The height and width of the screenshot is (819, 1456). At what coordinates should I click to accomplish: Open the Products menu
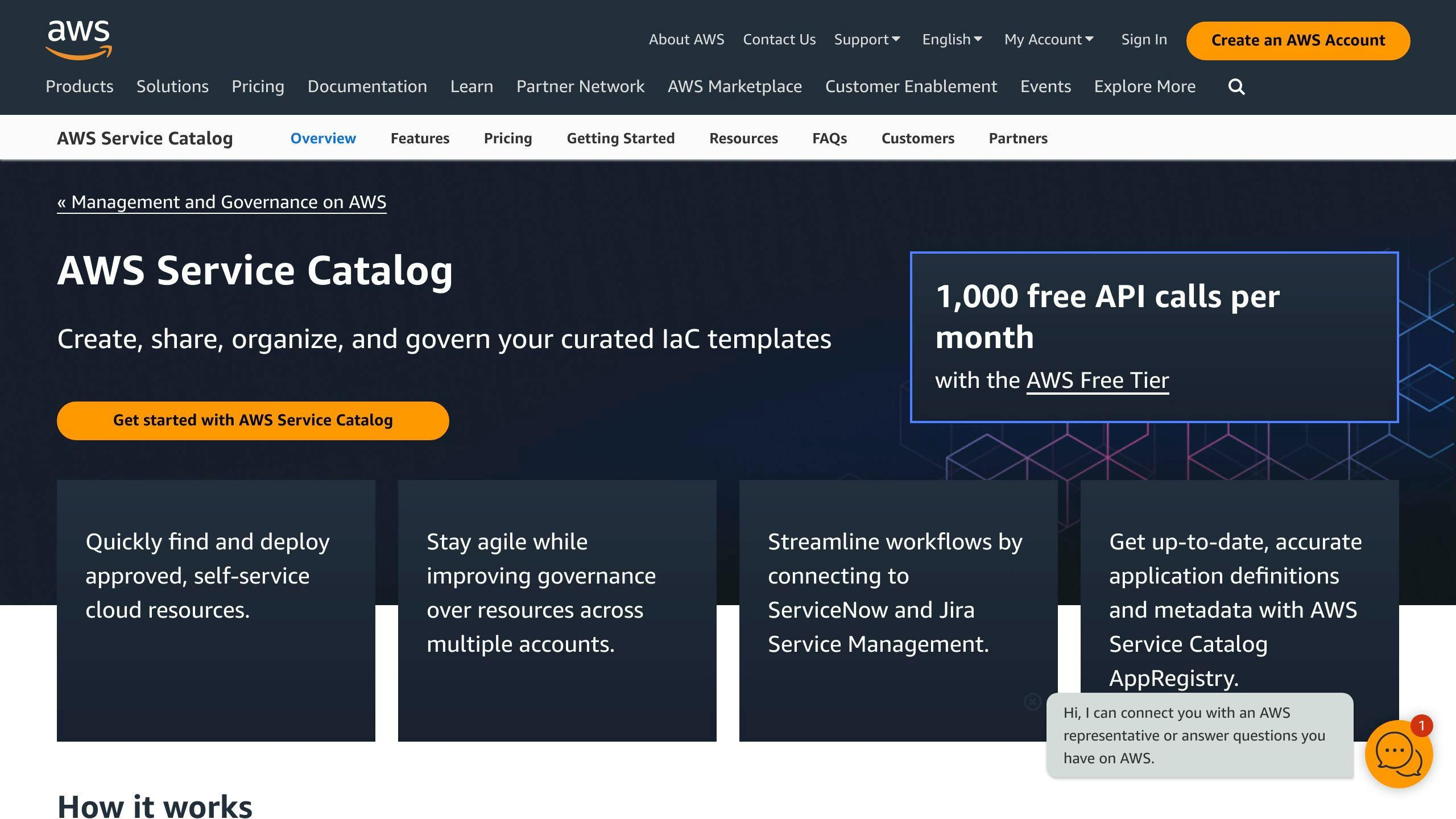(x=80, y=86)
